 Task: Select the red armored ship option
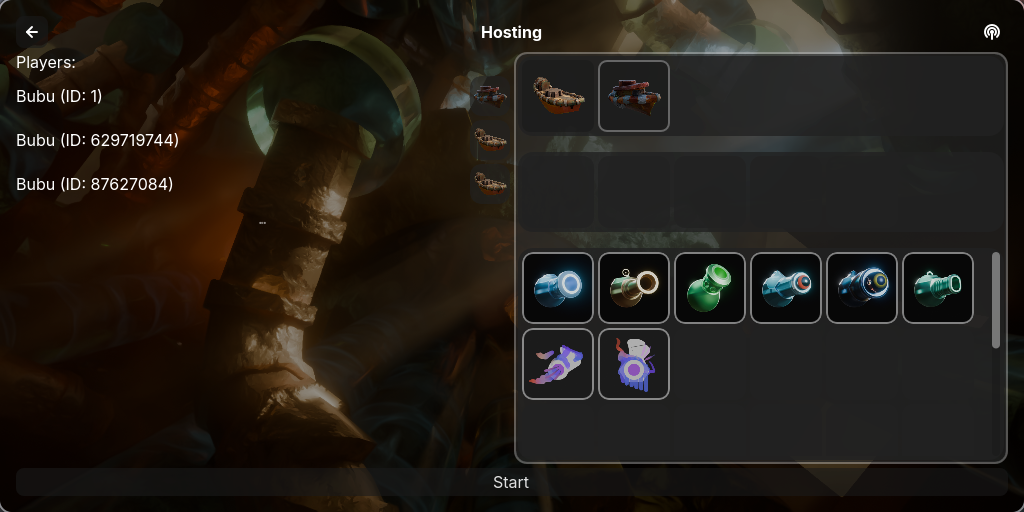tap(633, 96)
